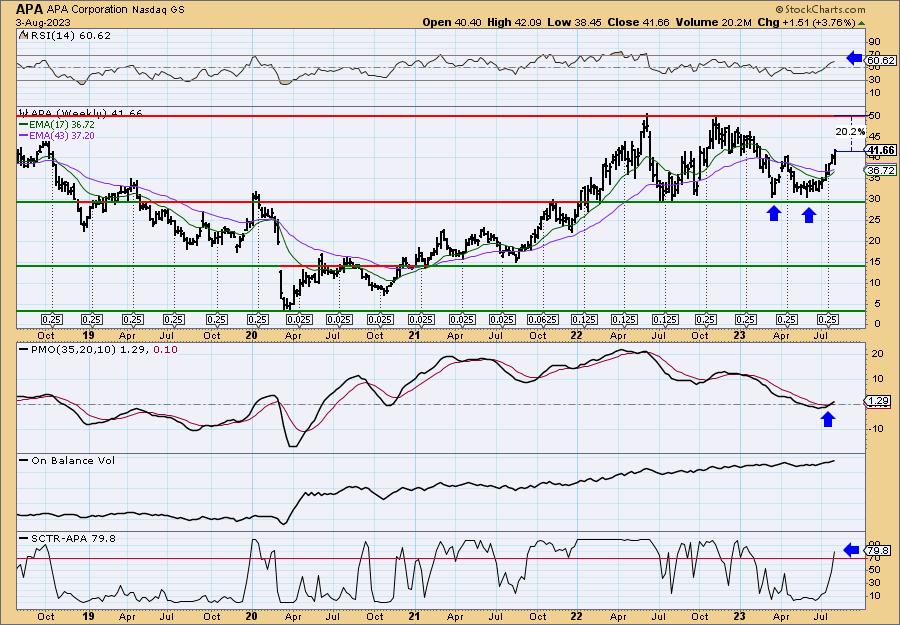900x625 pixels.
Task: Select the 'On Balance Vol' panel label
Action: point(67,460)
